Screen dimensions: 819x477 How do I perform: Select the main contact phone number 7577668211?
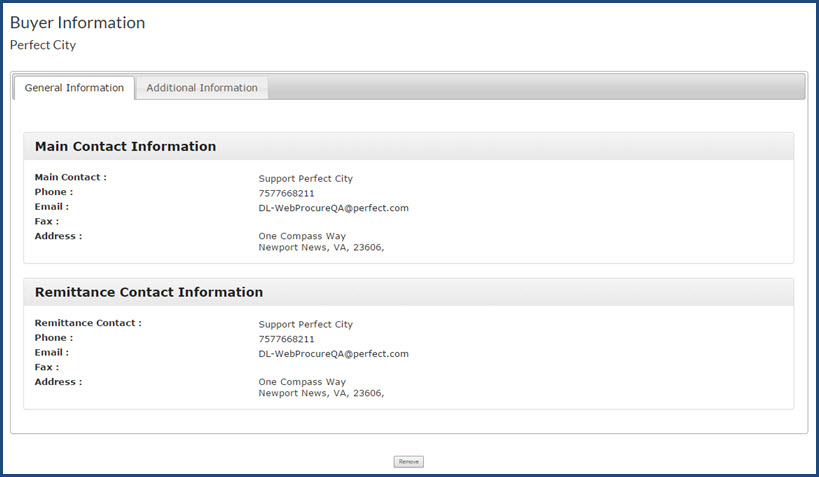click(x=286, y=193)
